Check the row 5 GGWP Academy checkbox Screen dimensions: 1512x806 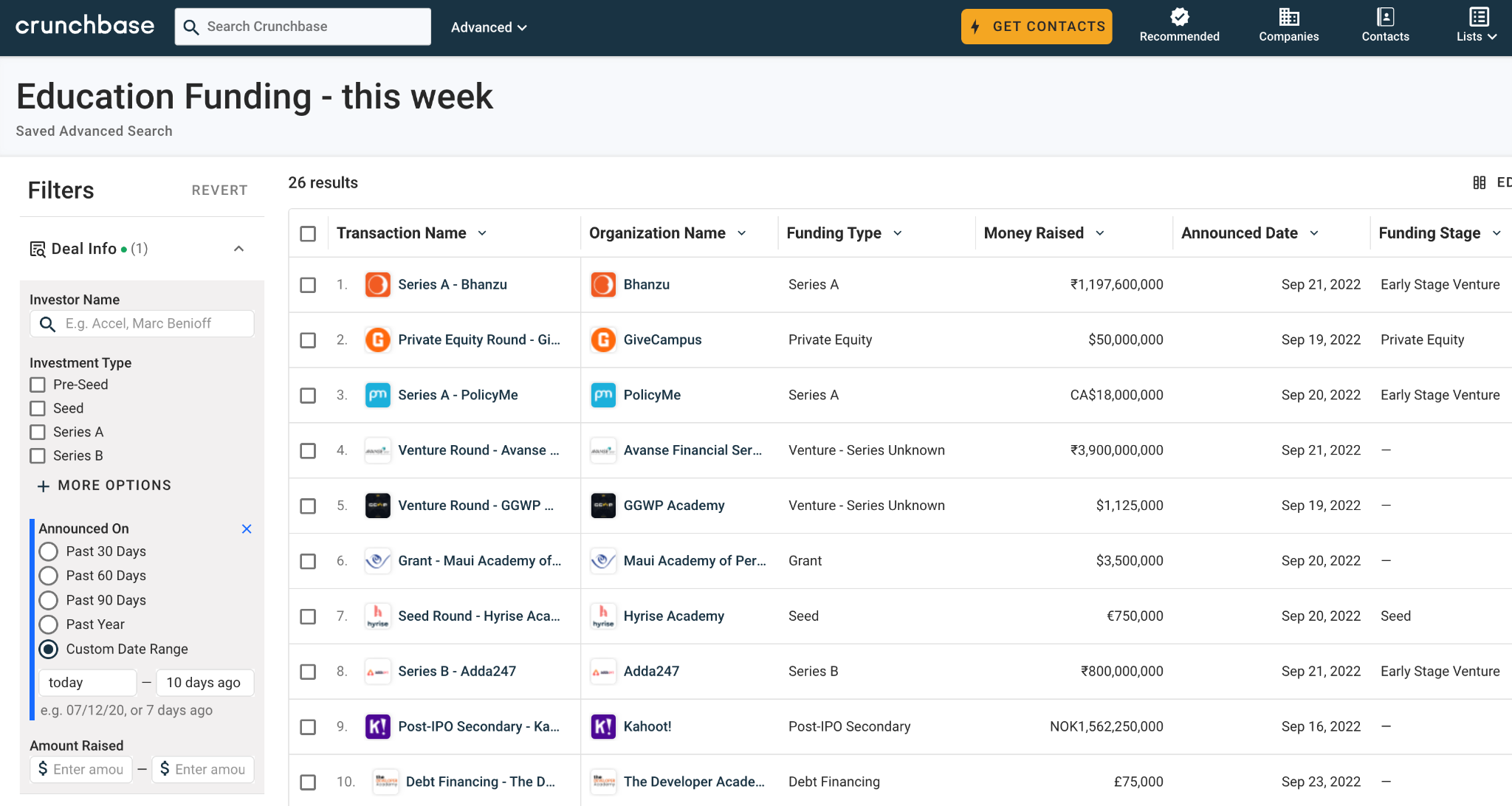point(308,506)
